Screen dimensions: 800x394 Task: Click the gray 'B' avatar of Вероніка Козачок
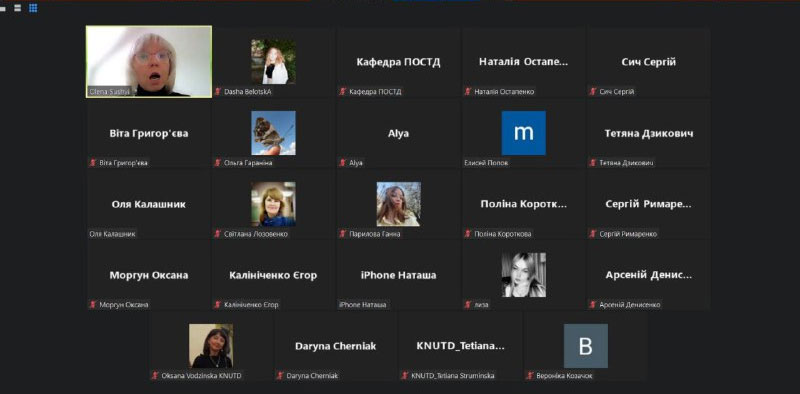click(x=586, y=346)
